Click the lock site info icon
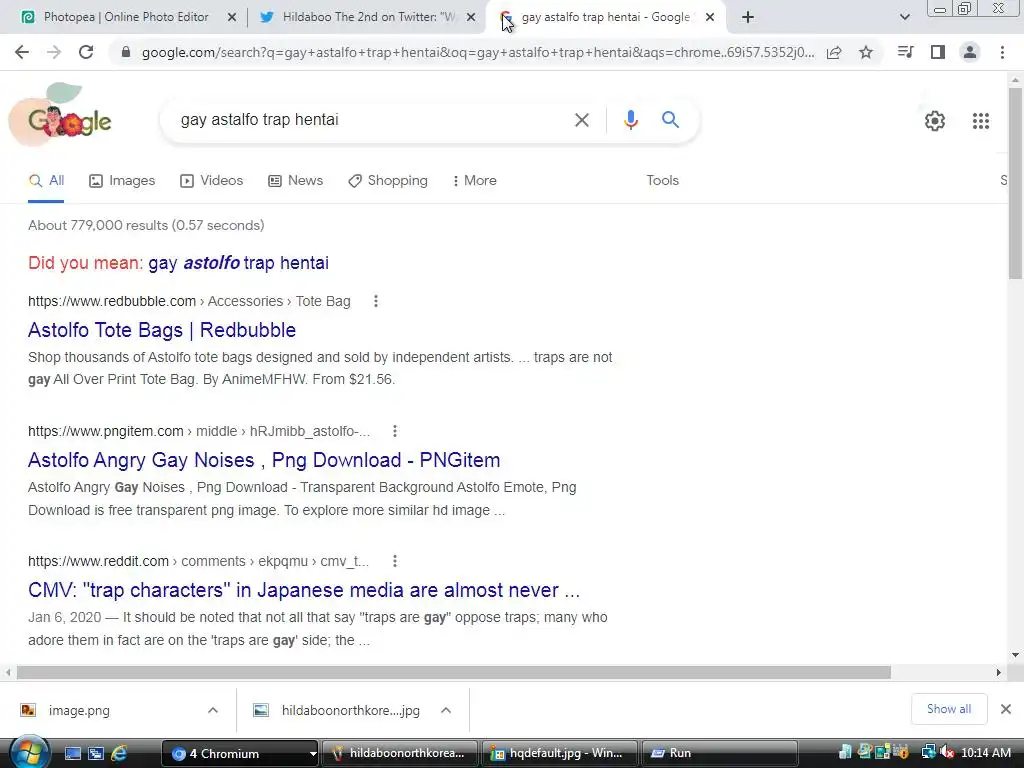 pyautogui.click(x=126, y=52)
